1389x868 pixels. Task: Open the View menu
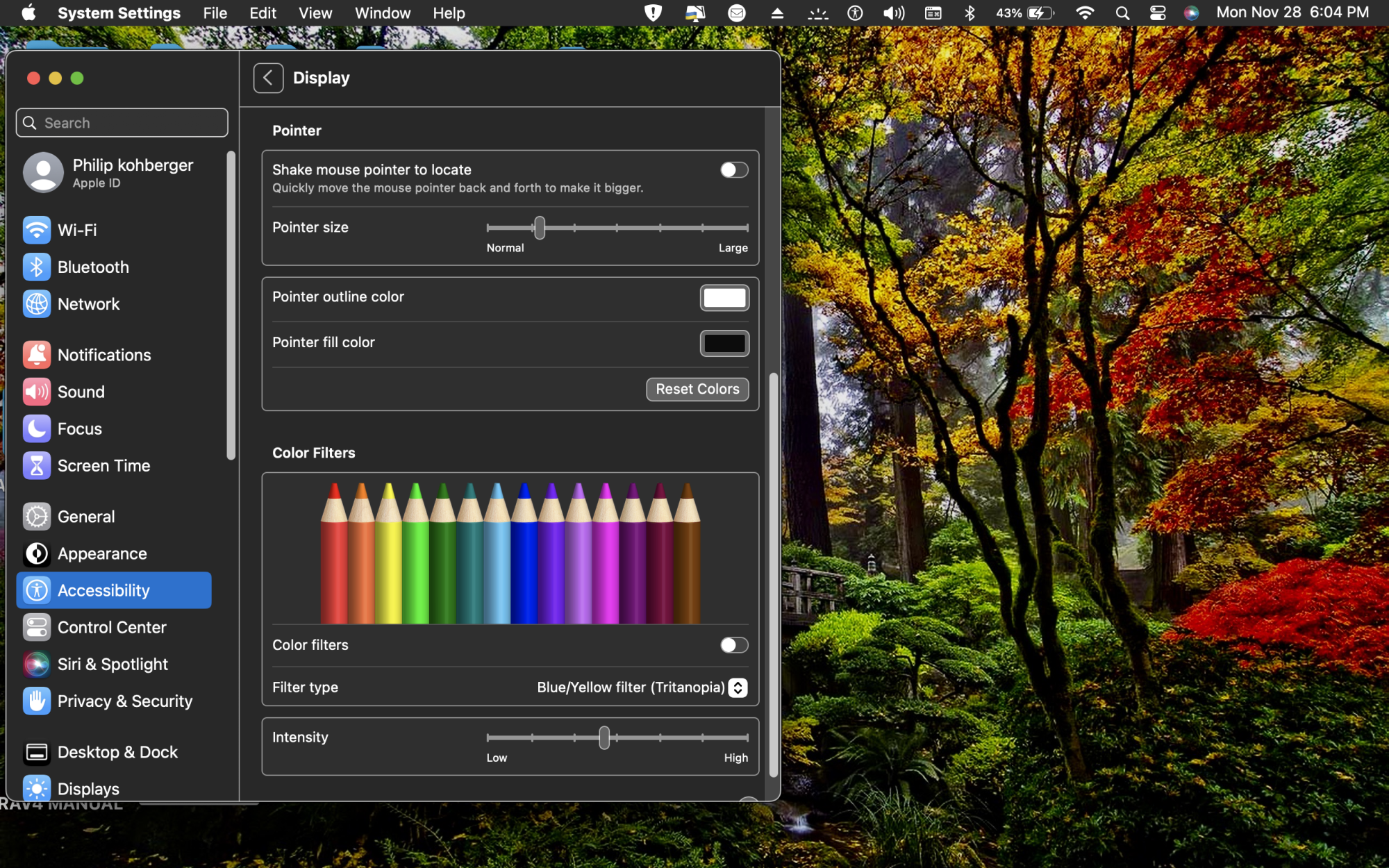(315, 13)
